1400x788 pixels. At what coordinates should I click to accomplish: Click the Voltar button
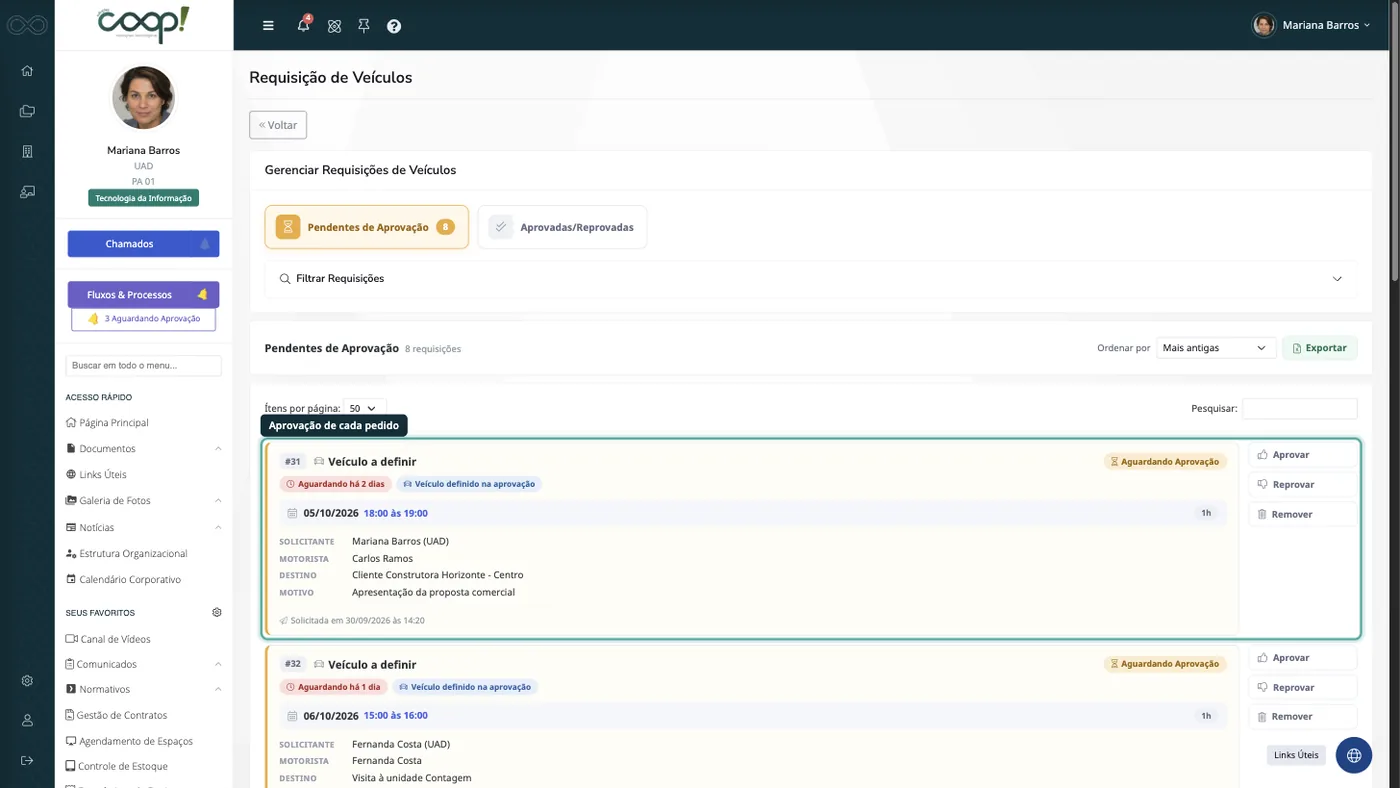[278, 125]
